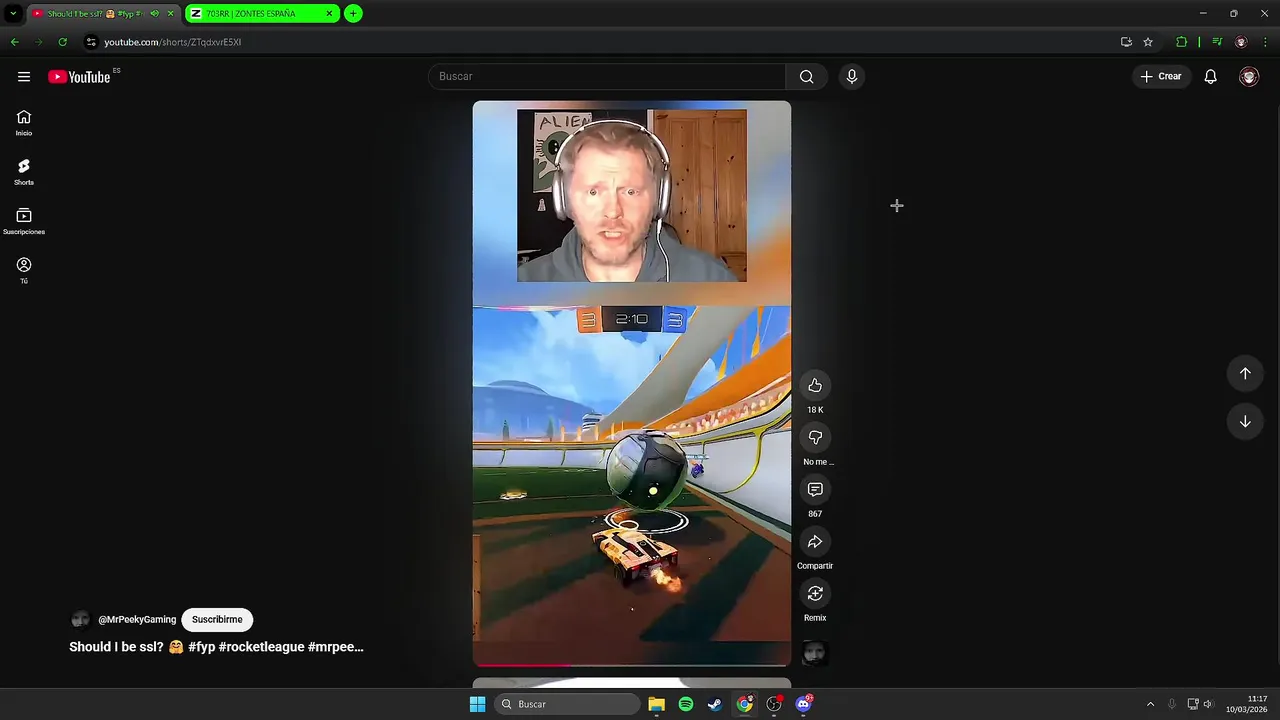Mute the YouTube tab via its speaker icon

click(154, 14)
